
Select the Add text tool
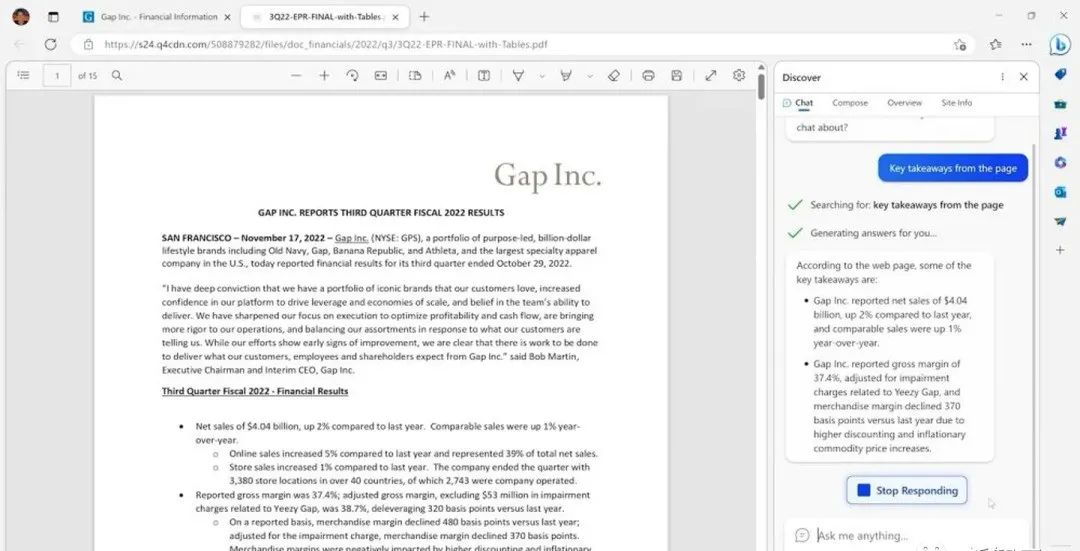(x=484, y=76)
